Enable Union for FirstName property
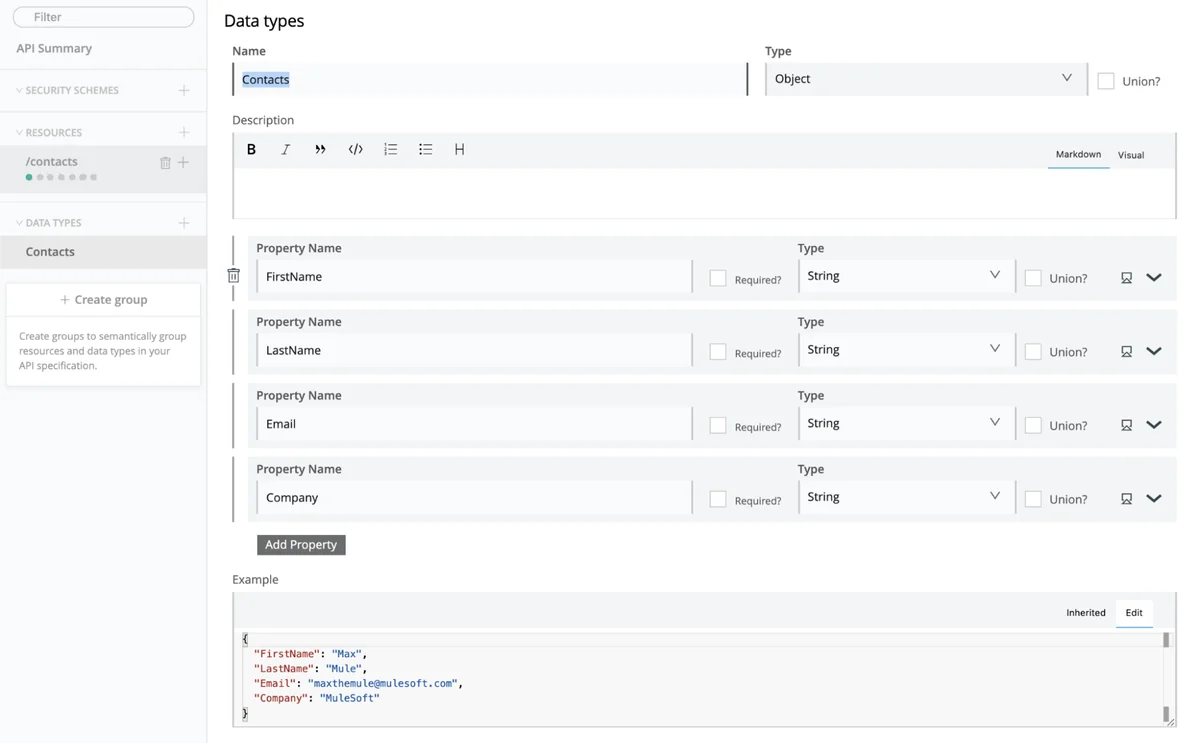 point(1033,278)
